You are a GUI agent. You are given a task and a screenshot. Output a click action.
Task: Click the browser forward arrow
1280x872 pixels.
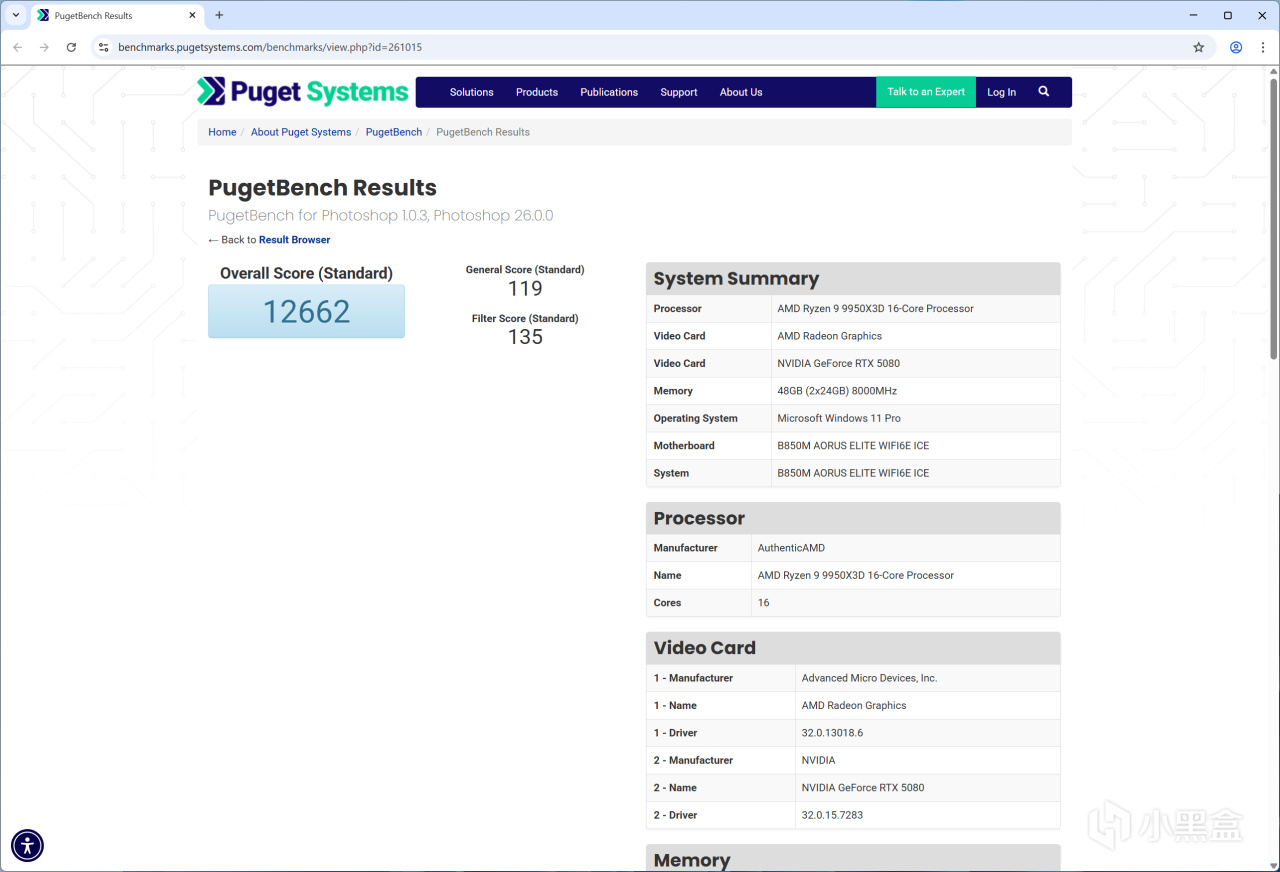pyautogui.click(x=44, y=47)
